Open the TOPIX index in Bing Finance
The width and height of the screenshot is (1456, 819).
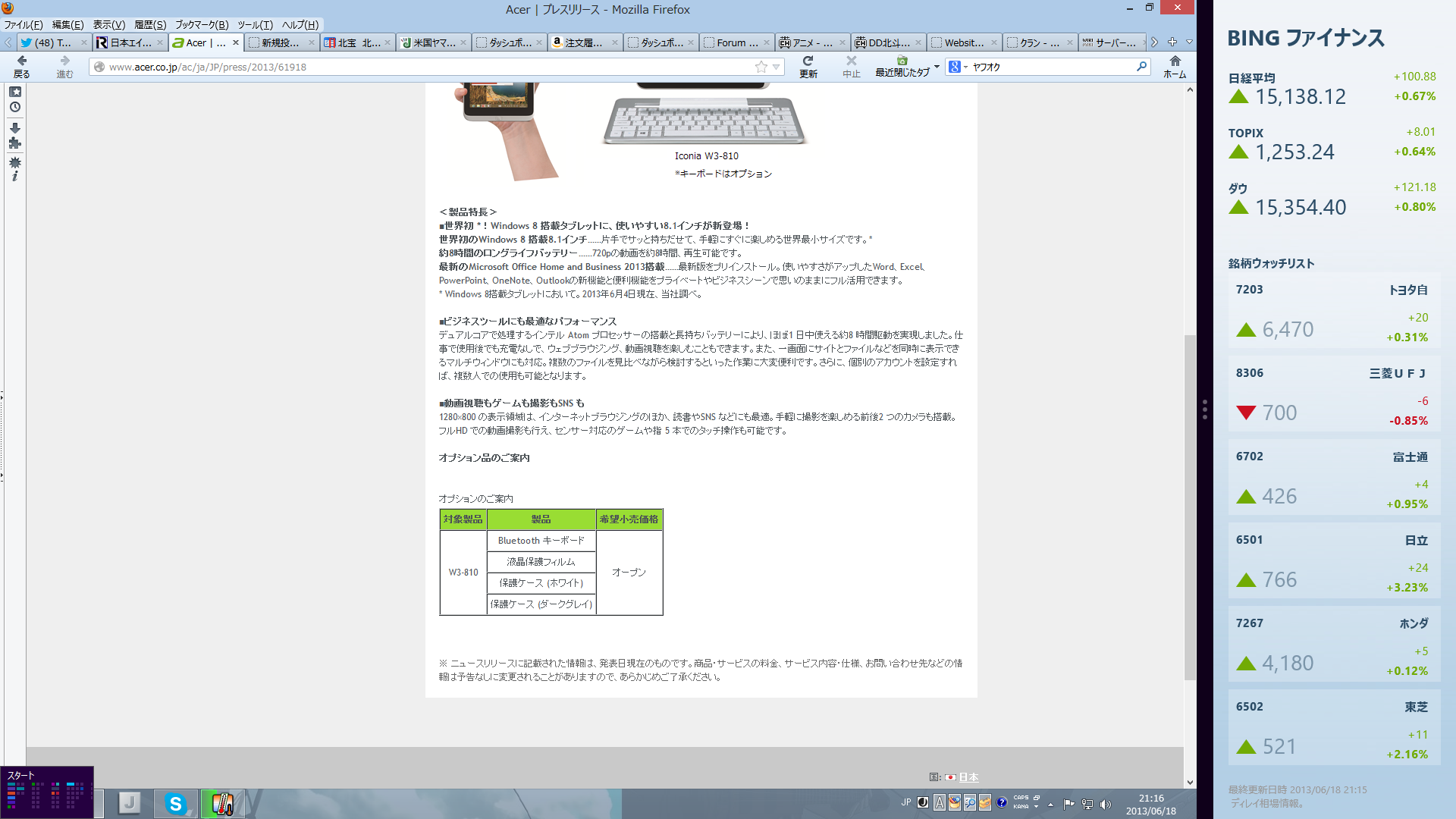tap(1332, 145)
